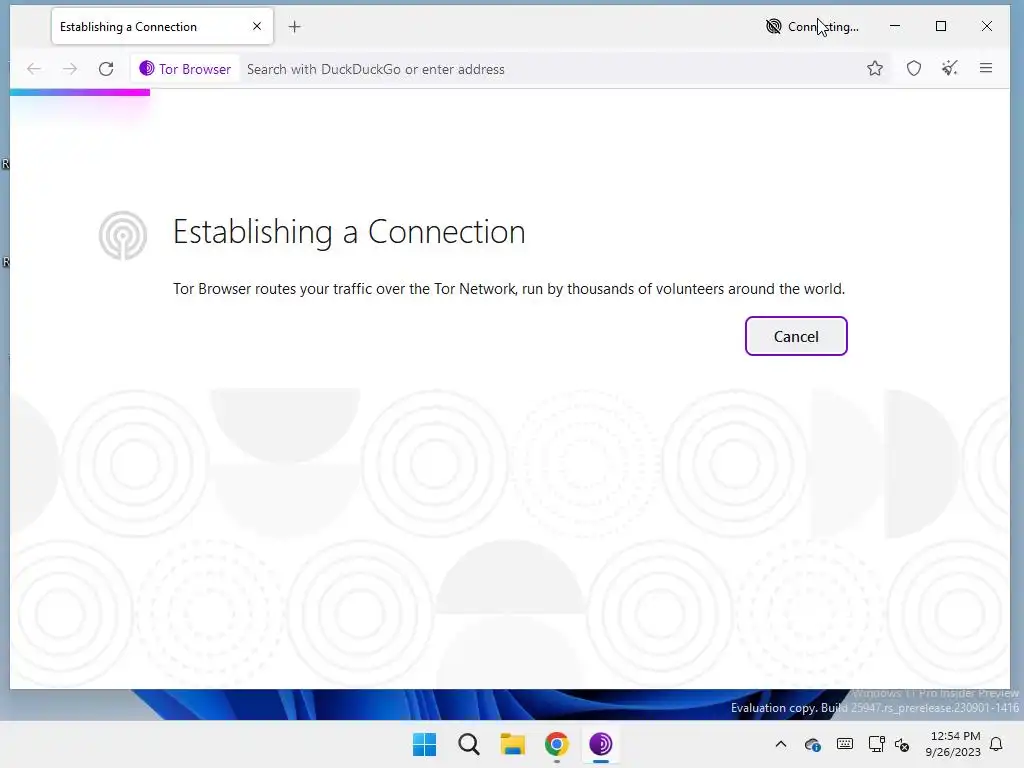The image size is (1024, 768).
Task: Open a new tab with plus button
Action: [x=295, y=27]
